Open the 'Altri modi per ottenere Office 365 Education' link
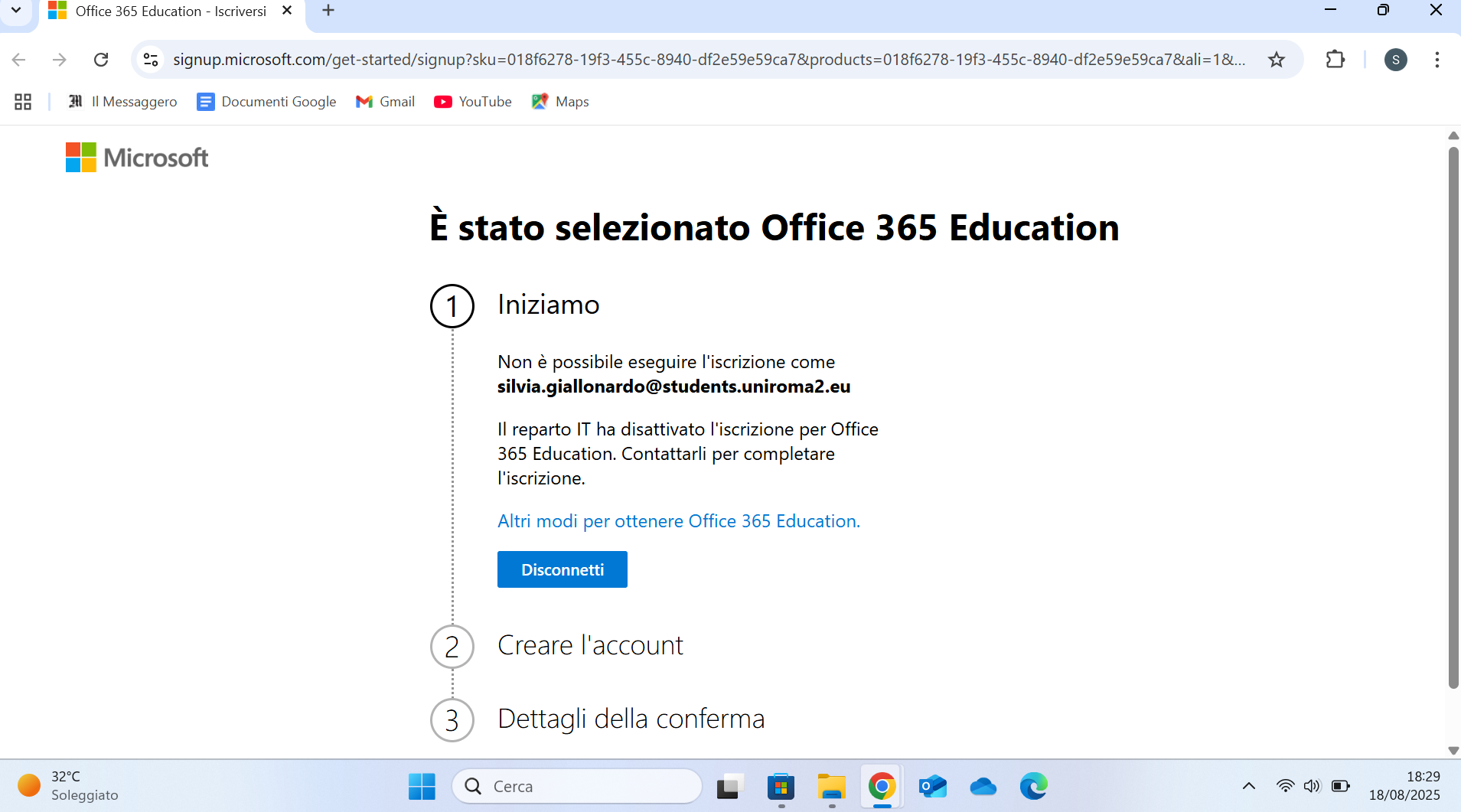This screenshot has height=812, width=1461. click(x=679, y=521)
